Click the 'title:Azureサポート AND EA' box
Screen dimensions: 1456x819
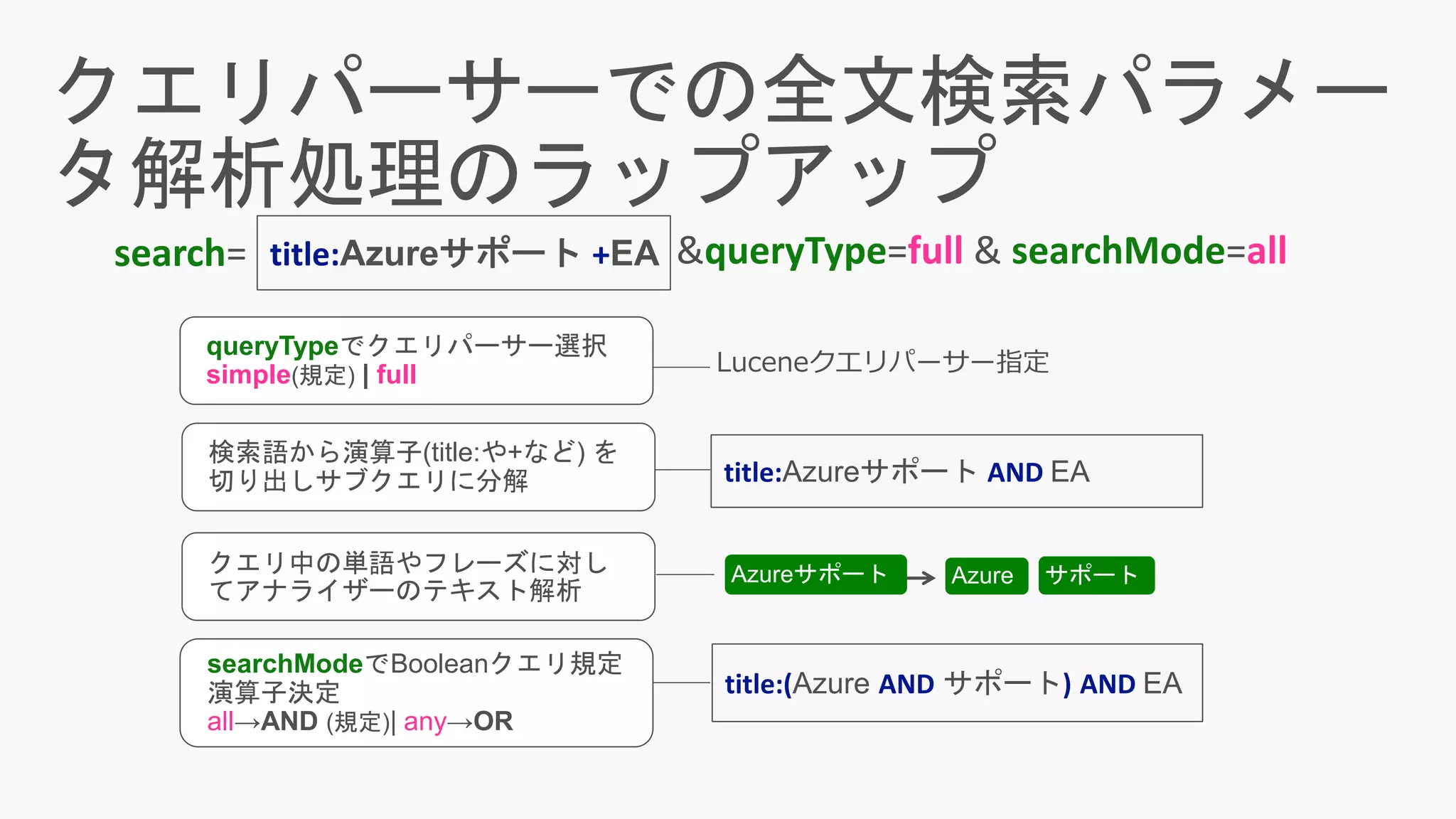[956, 471]
